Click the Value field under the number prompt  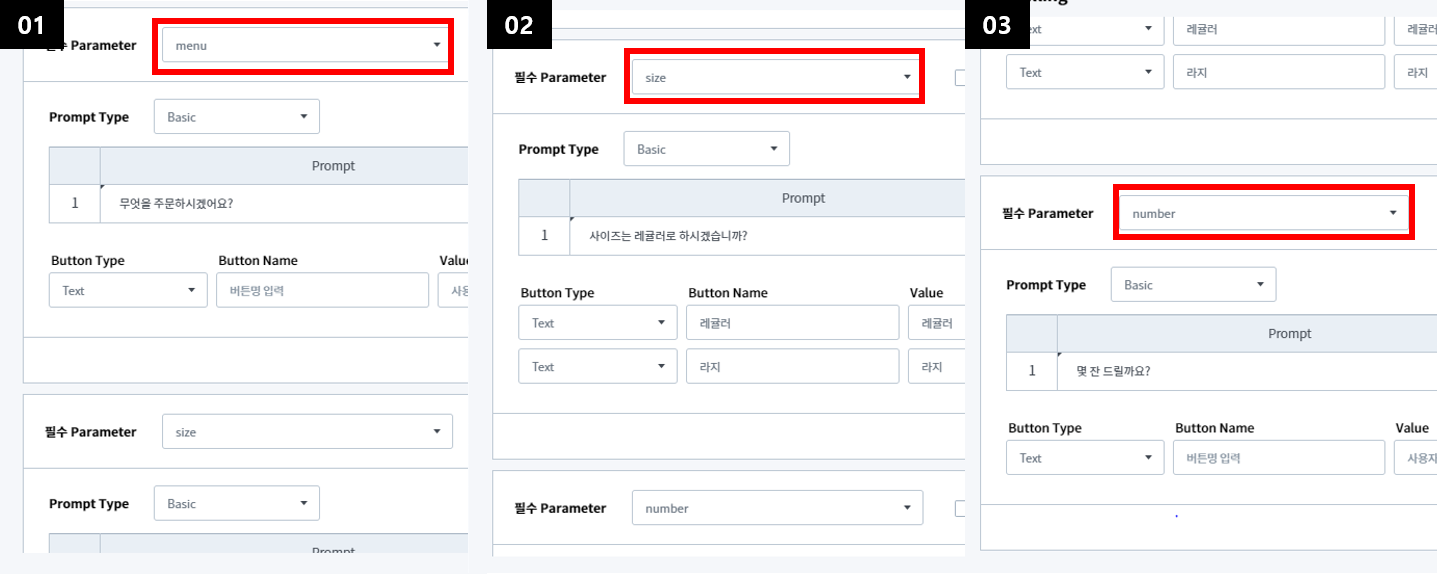tap(1415, 458)
